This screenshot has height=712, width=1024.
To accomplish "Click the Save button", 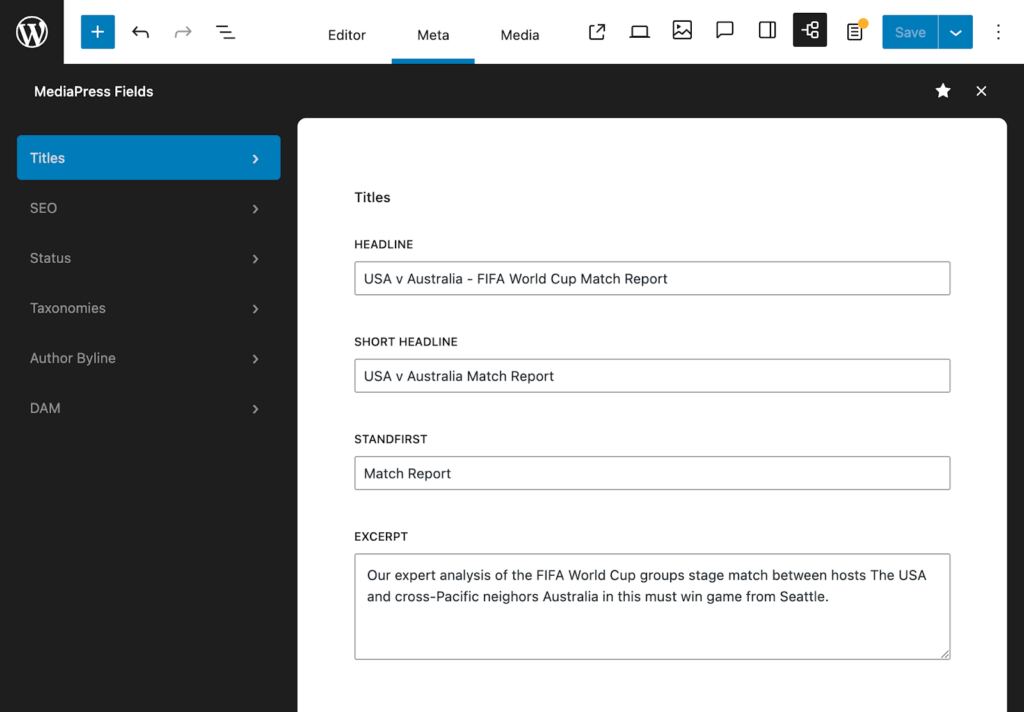I will click(908, 31).
